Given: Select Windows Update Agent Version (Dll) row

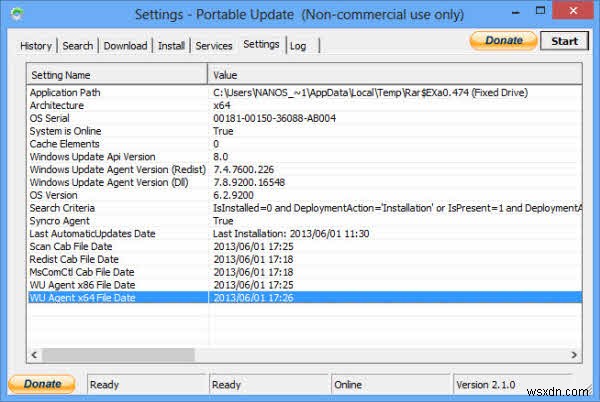Looking at the screenshot, I should [x=305, y=182].
